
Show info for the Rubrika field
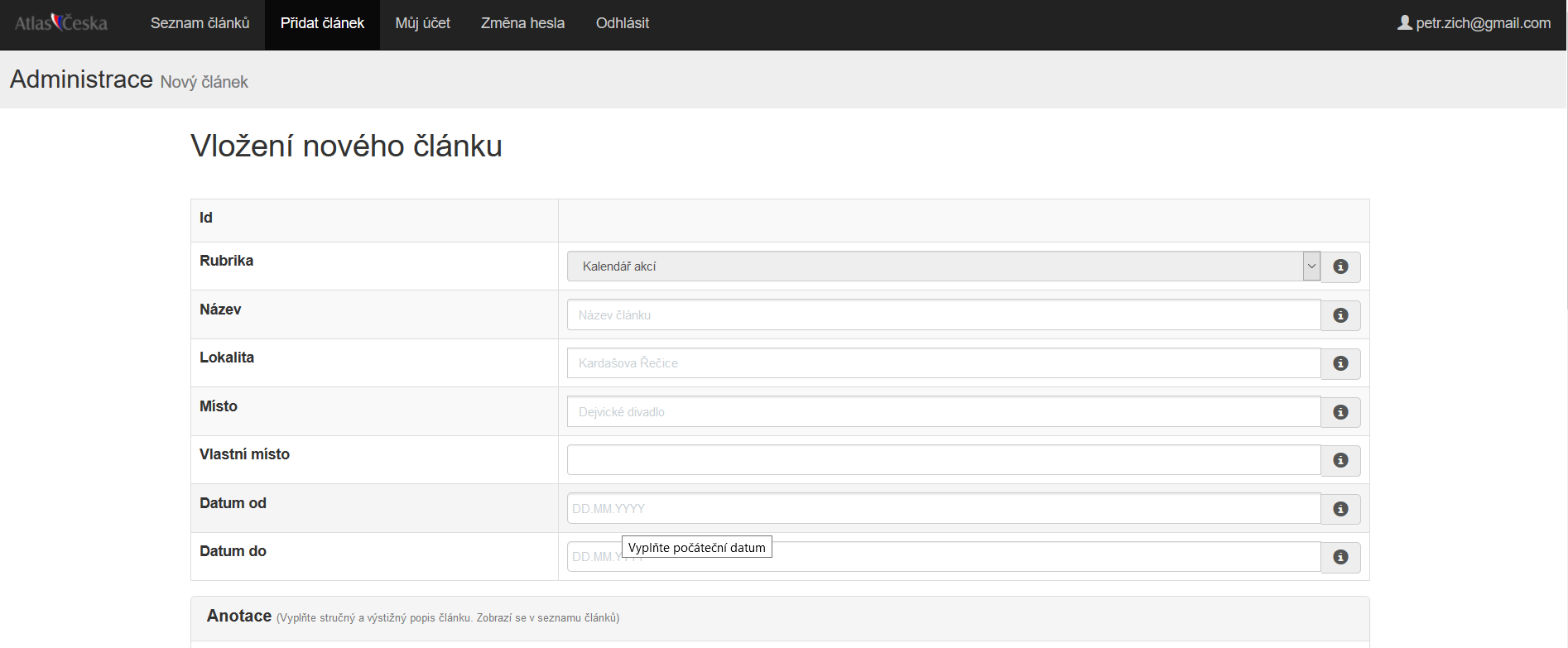[1340, 266]
